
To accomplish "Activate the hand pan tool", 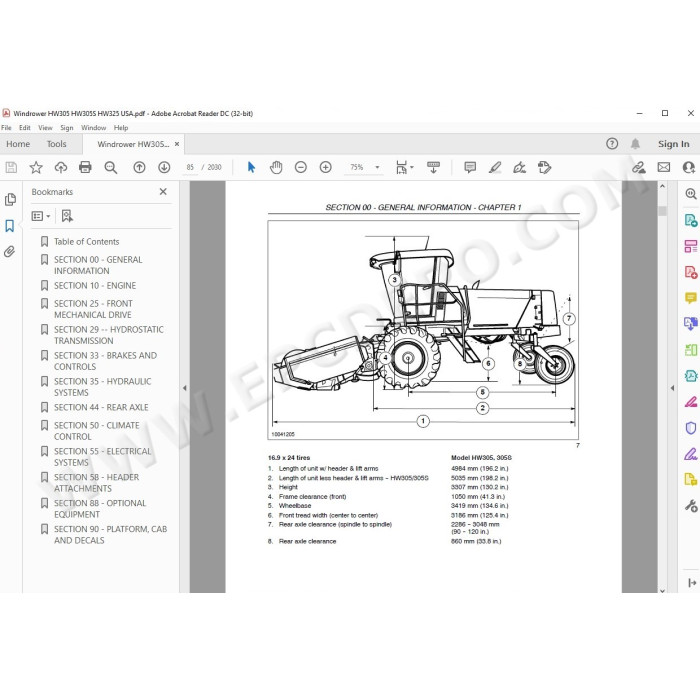I will click(x=276, y=167).
